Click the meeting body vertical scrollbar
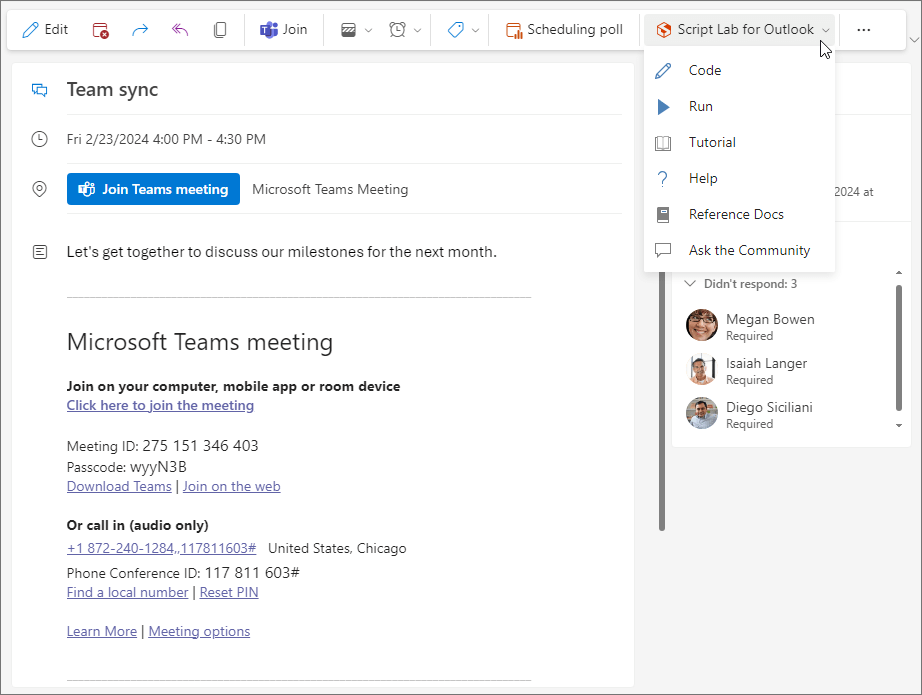 point(662,401)
